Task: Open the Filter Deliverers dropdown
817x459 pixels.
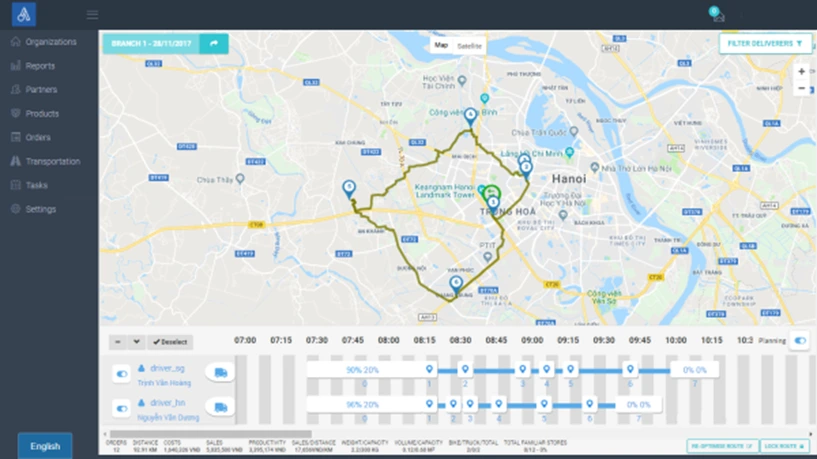Action: coord(765,44)
